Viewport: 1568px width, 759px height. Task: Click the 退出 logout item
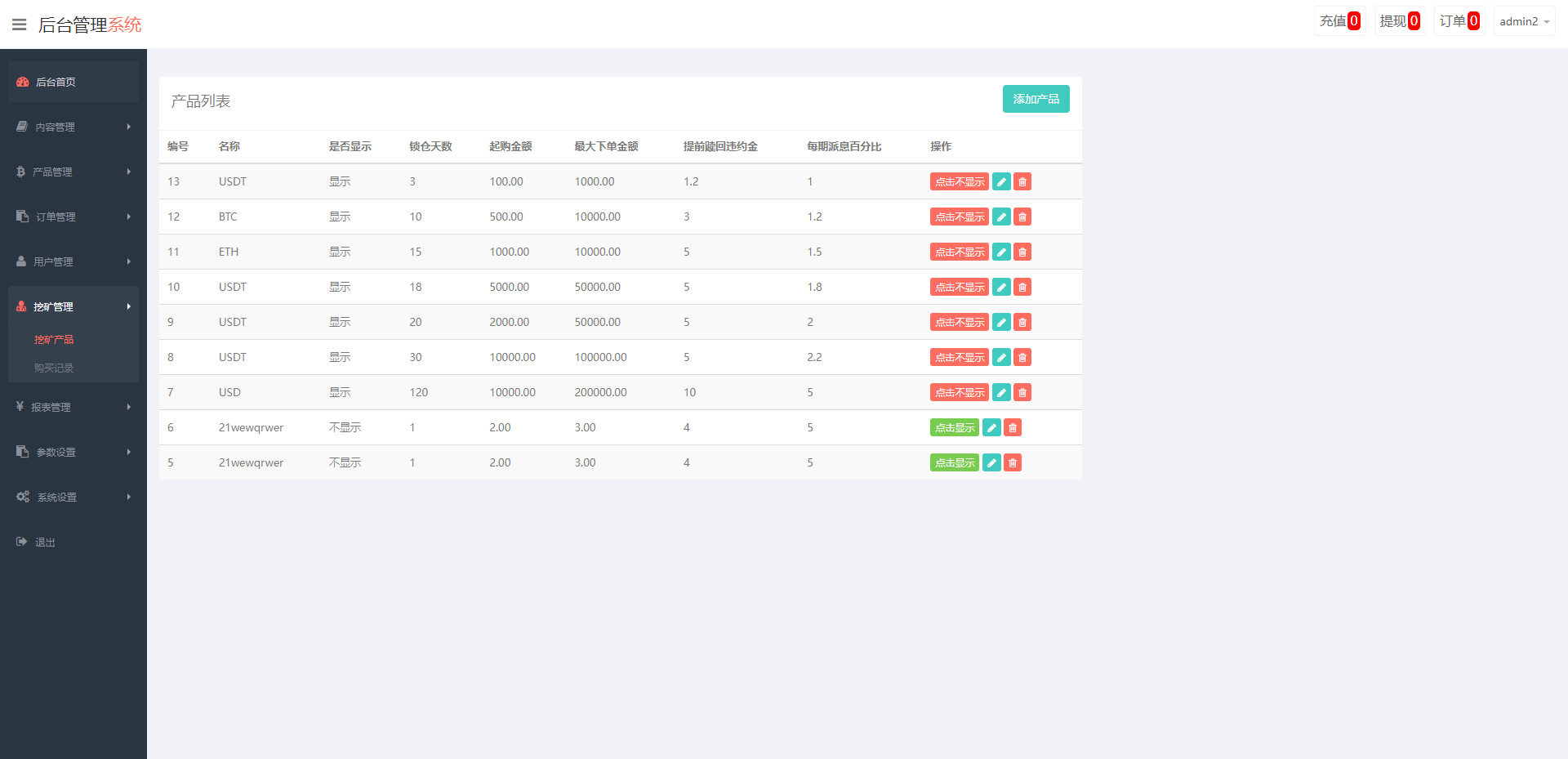(45, 542)
